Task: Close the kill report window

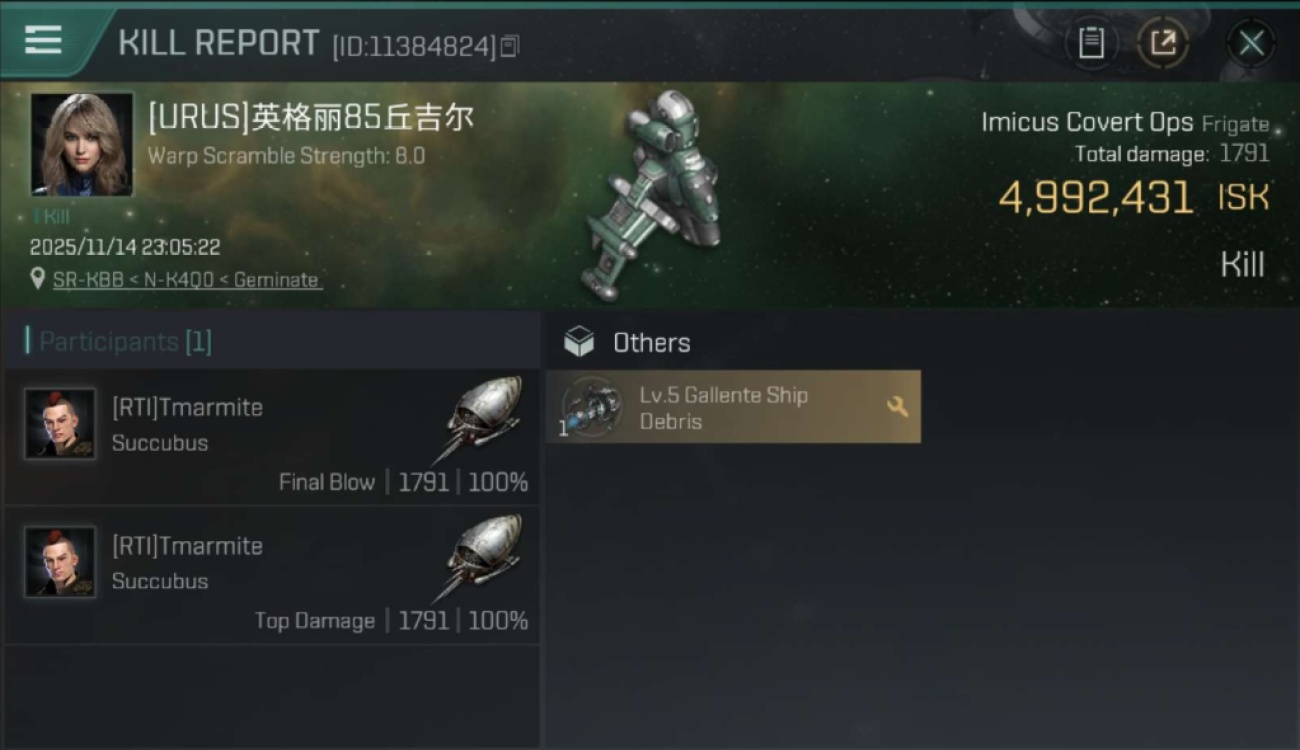Action: 1251,43
